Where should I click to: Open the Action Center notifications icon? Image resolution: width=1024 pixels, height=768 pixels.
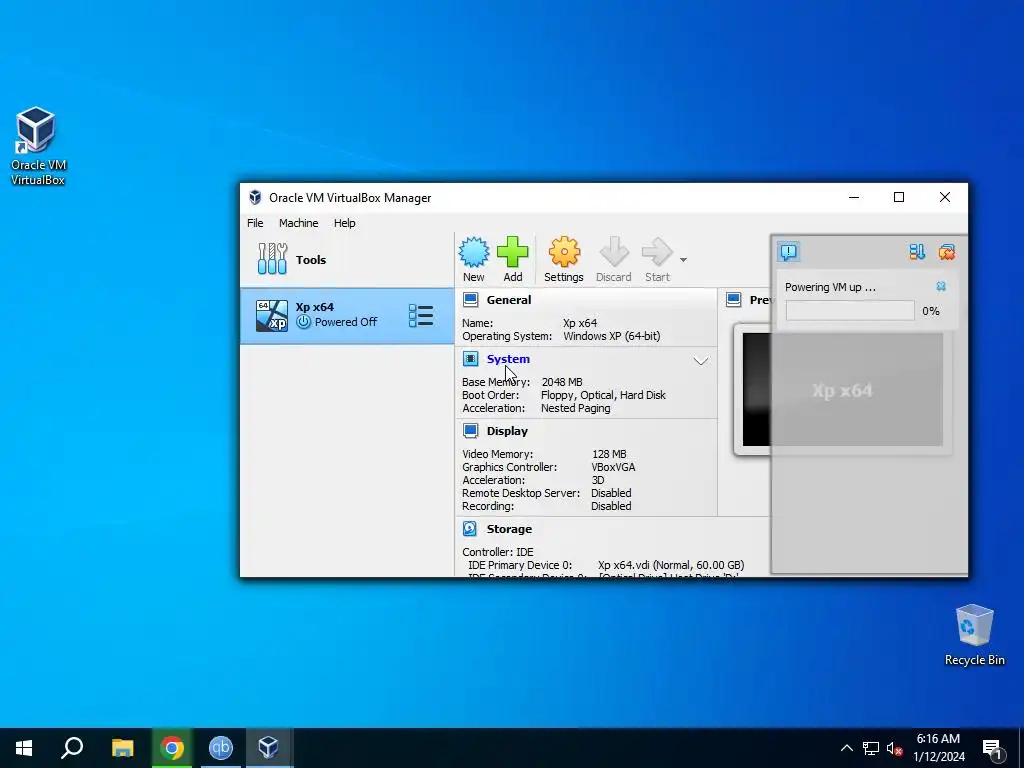993,748
